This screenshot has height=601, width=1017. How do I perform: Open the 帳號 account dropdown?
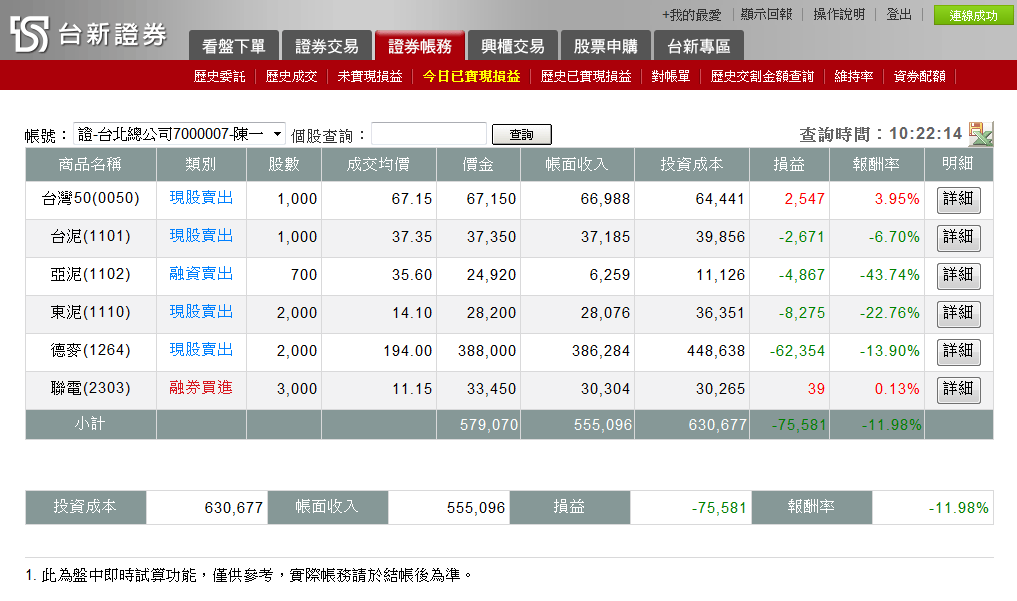(x=179, y=134)
